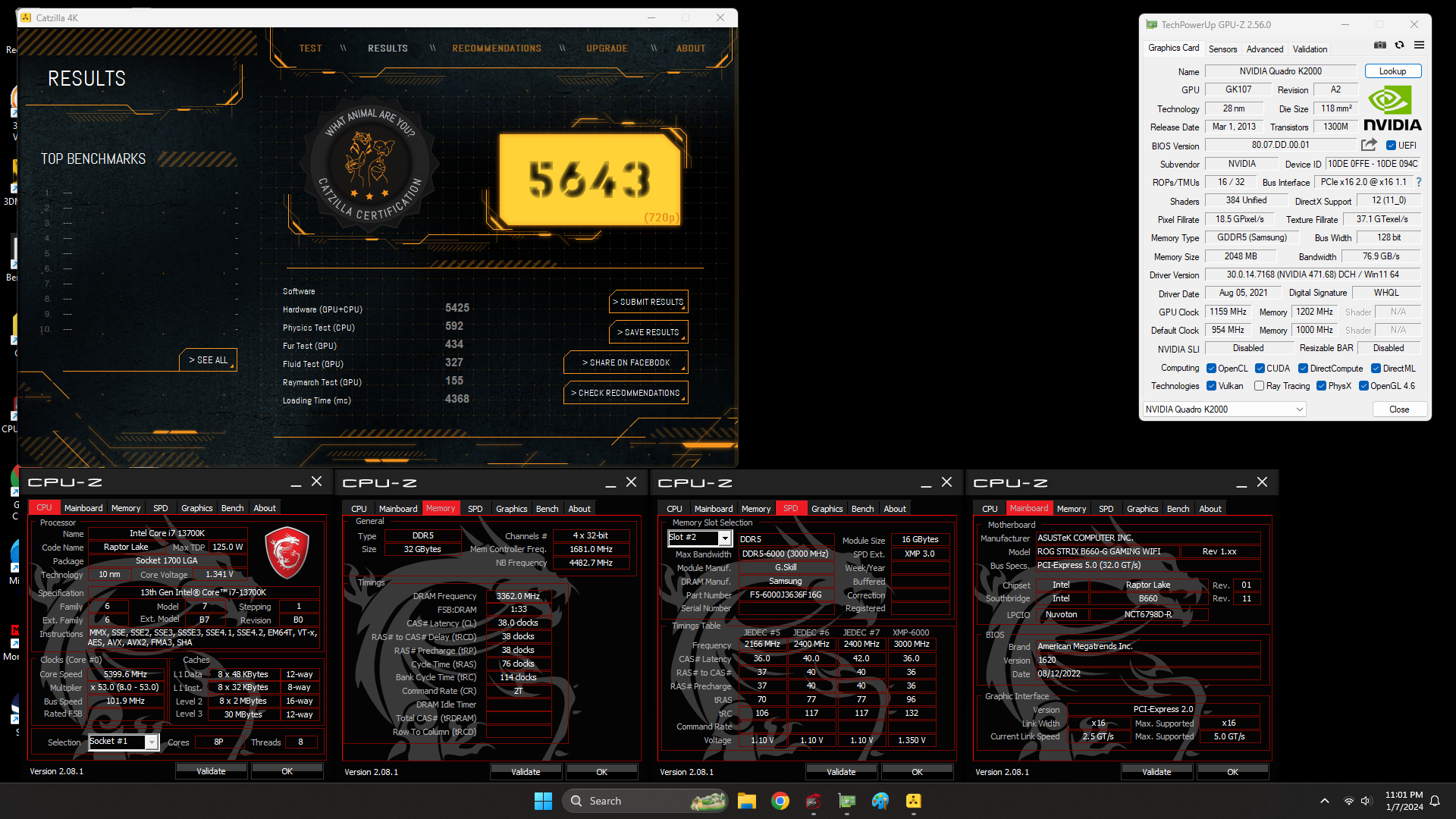This screenshot has width=1456, height=819.
Task: Enable the Ray Tracing checkbox
Action: [1259, 386]
